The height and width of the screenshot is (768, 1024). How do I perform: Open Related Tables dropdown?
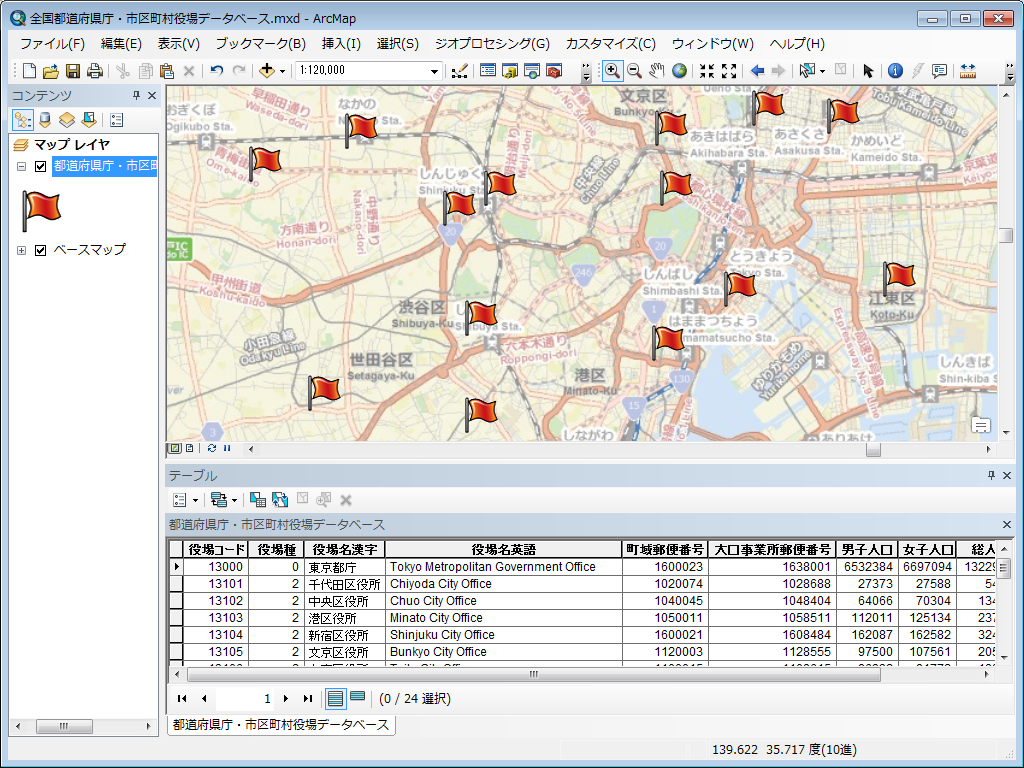224,500
